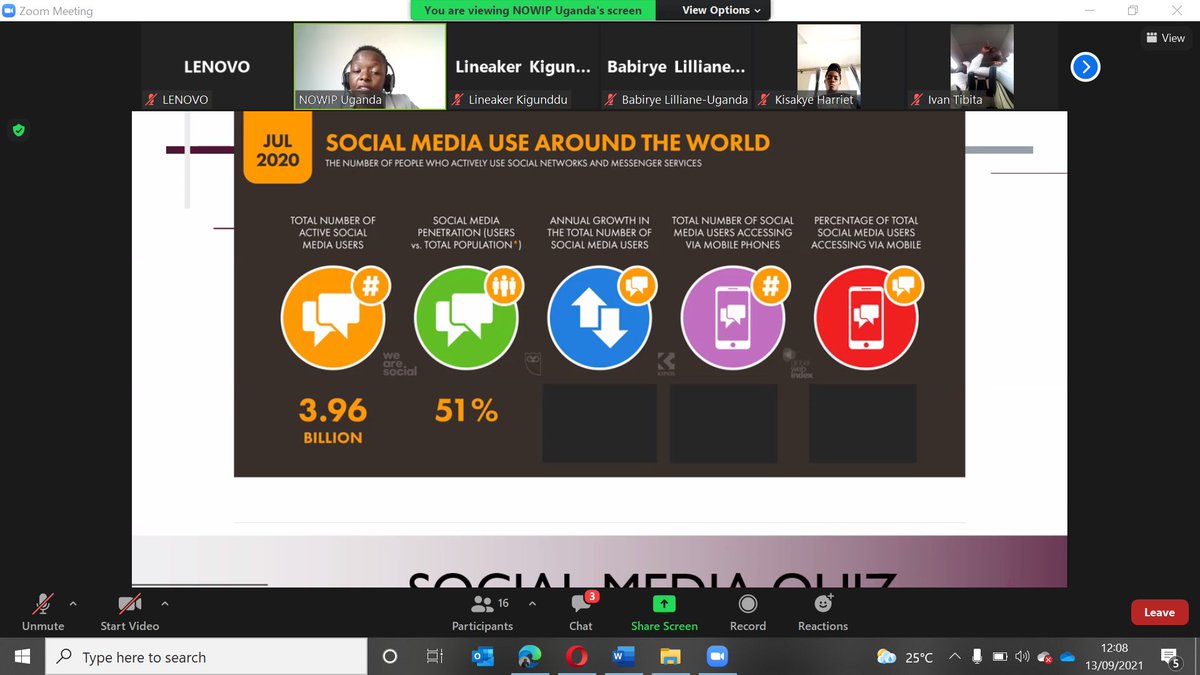Open Task View on taskbar
Screen dimensions: 1200x675
435,657
